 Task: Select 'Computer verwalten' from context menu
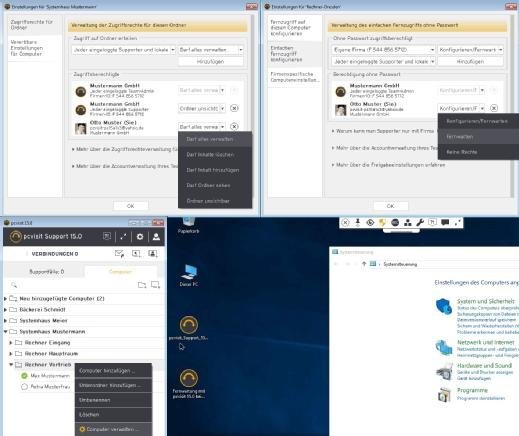click(113, 429)
